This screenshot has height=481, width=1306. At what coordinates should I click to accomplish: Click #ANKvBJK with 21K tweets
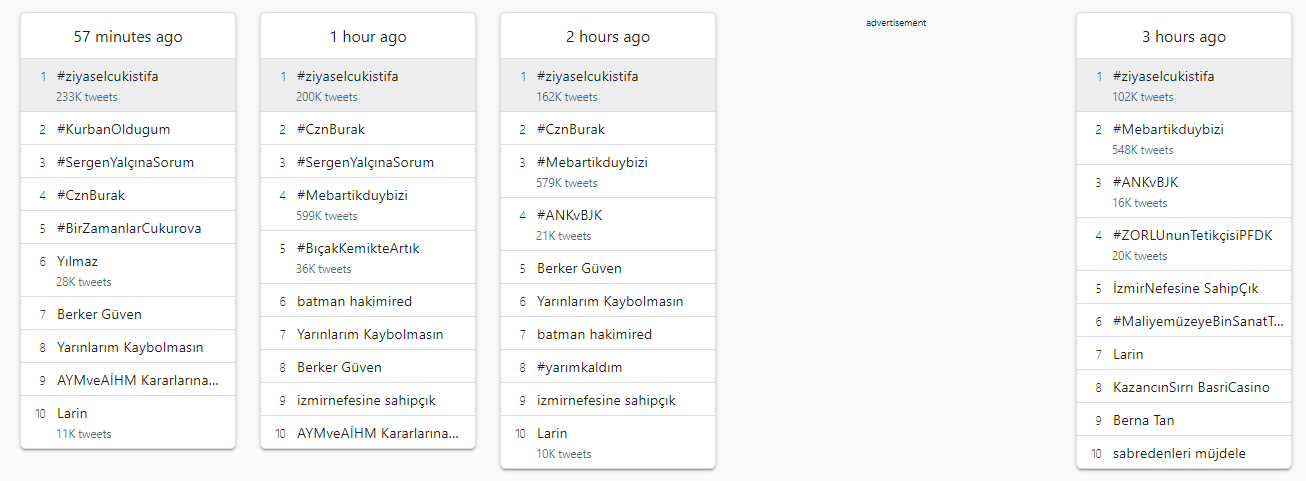(x=570, y=215)
